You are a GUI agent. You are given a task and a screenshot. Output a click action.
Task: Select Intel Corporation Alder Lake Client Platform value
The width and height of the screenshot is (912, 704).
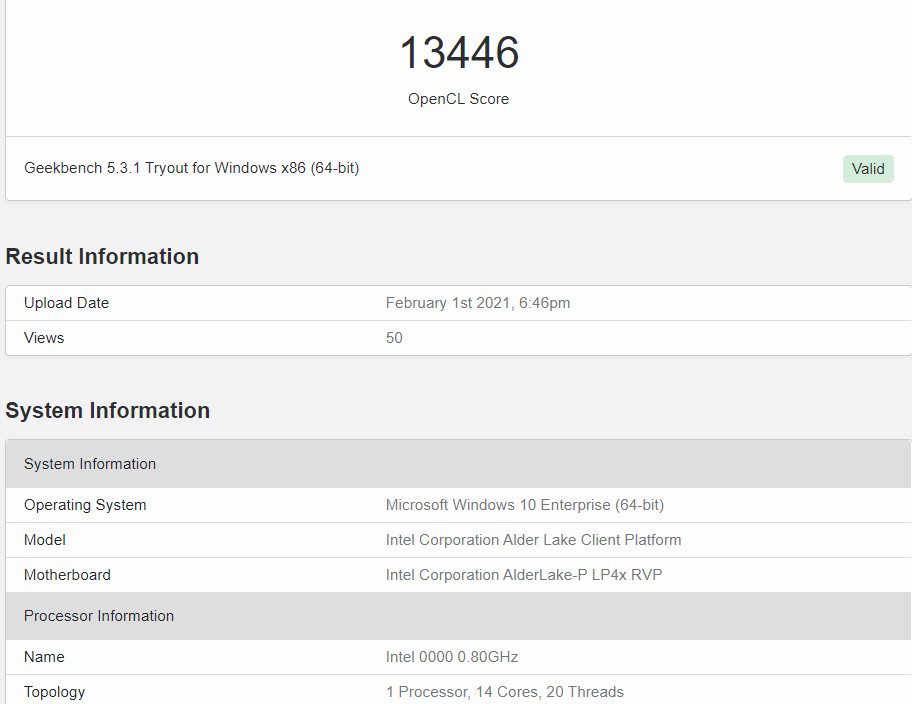pos(533,540)
